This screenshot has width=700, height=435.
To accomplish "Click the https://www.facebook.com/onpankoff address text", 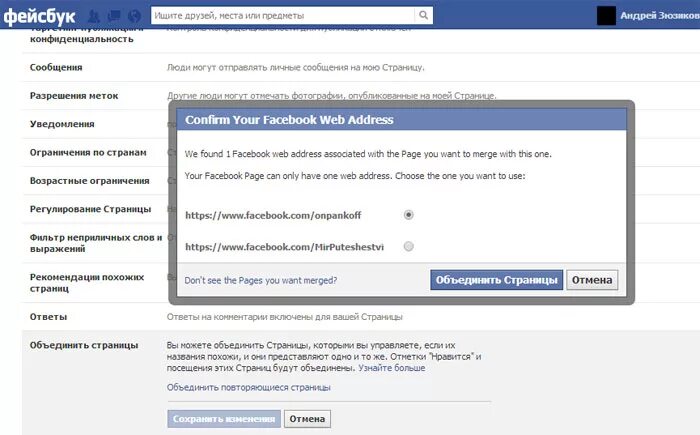I will pyautogui.click(x=273, y=215).
